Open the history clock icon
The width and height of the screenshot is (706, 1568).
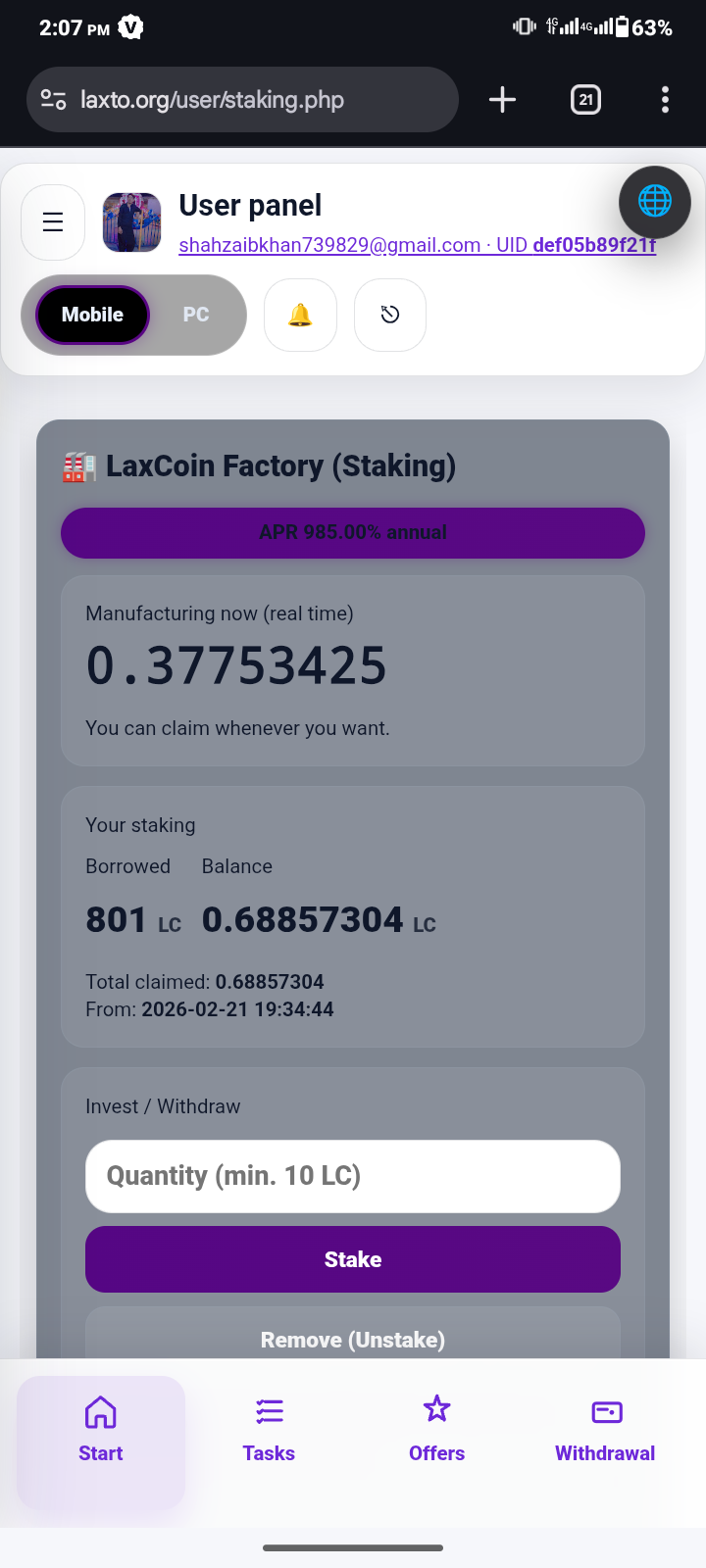[390, 315]
